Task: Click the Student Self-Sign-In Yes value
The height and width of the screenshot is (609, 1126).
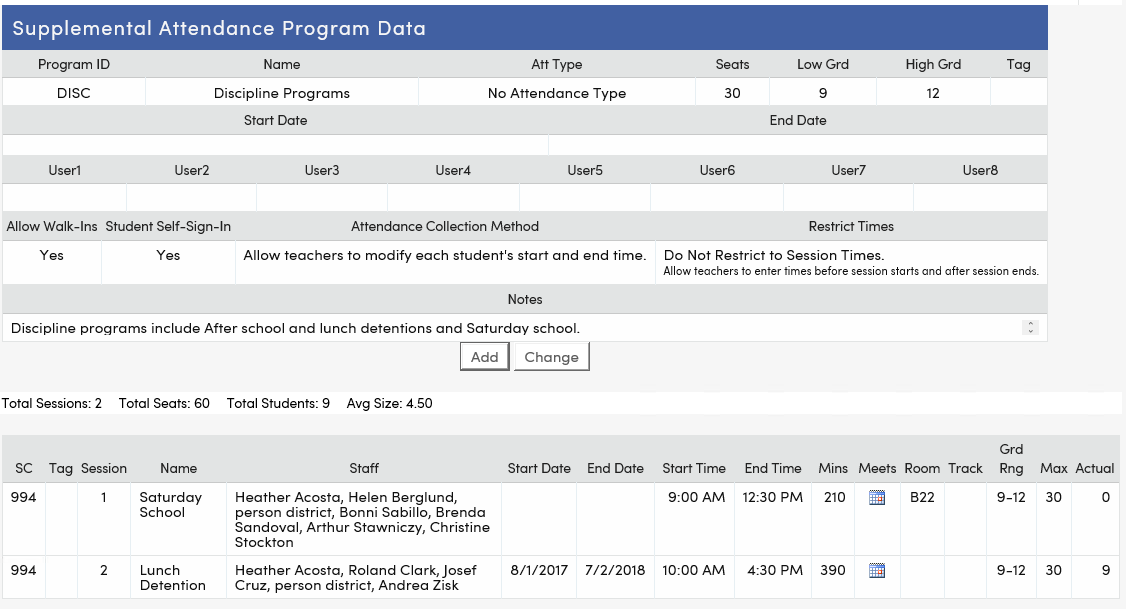Action: pos(168,255)
